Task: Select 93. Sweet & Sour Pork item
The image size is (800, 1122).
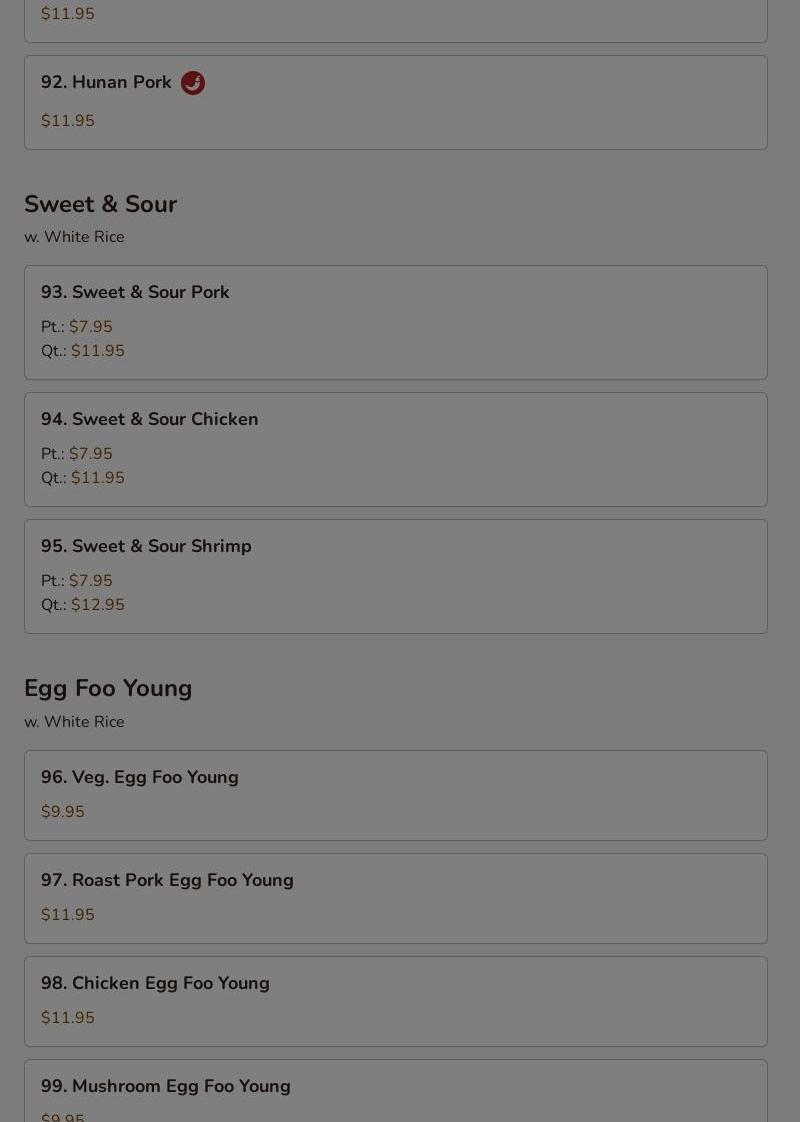Action: [396, 322]
